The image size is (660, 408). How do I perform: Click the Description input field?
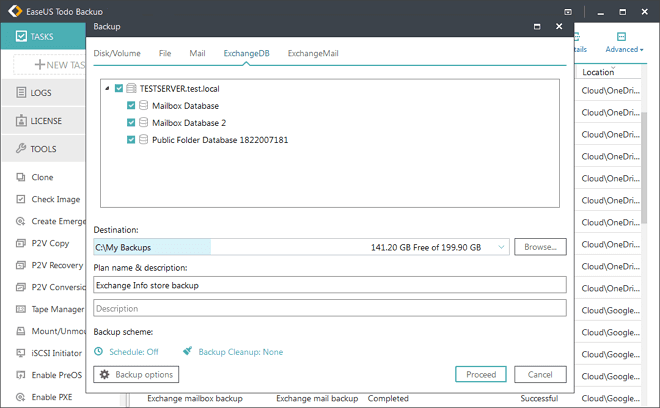pos(330,308)
